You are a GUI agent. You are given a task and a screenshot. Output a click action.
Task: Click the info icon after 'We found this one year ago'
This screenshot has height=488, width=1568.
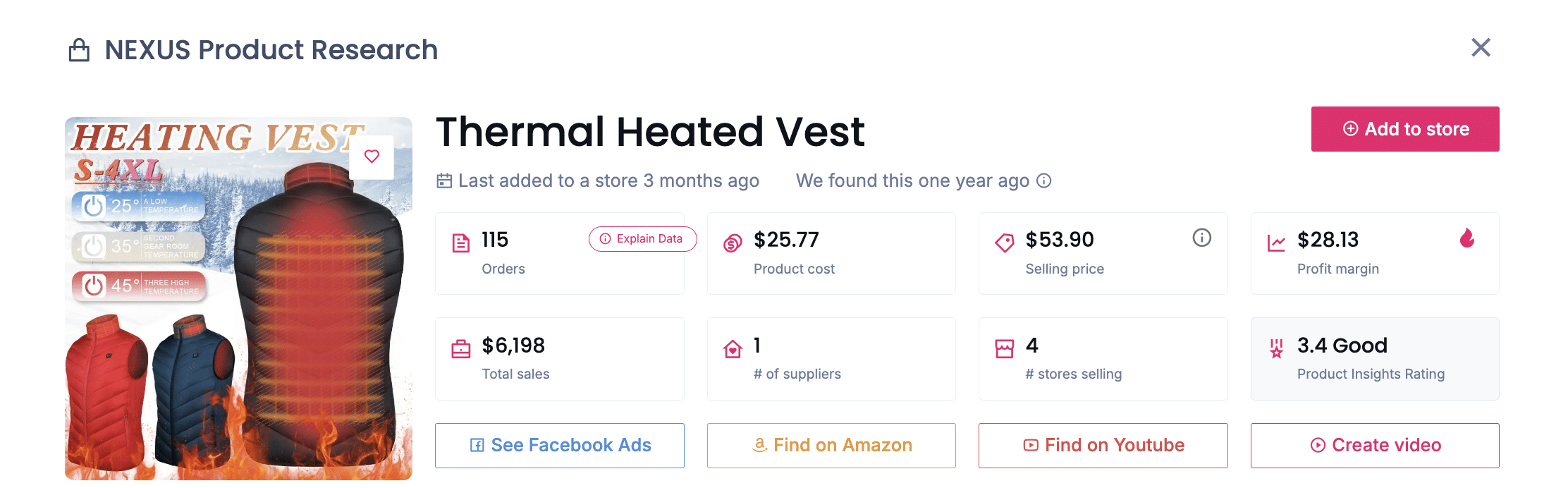[1044, 181]
